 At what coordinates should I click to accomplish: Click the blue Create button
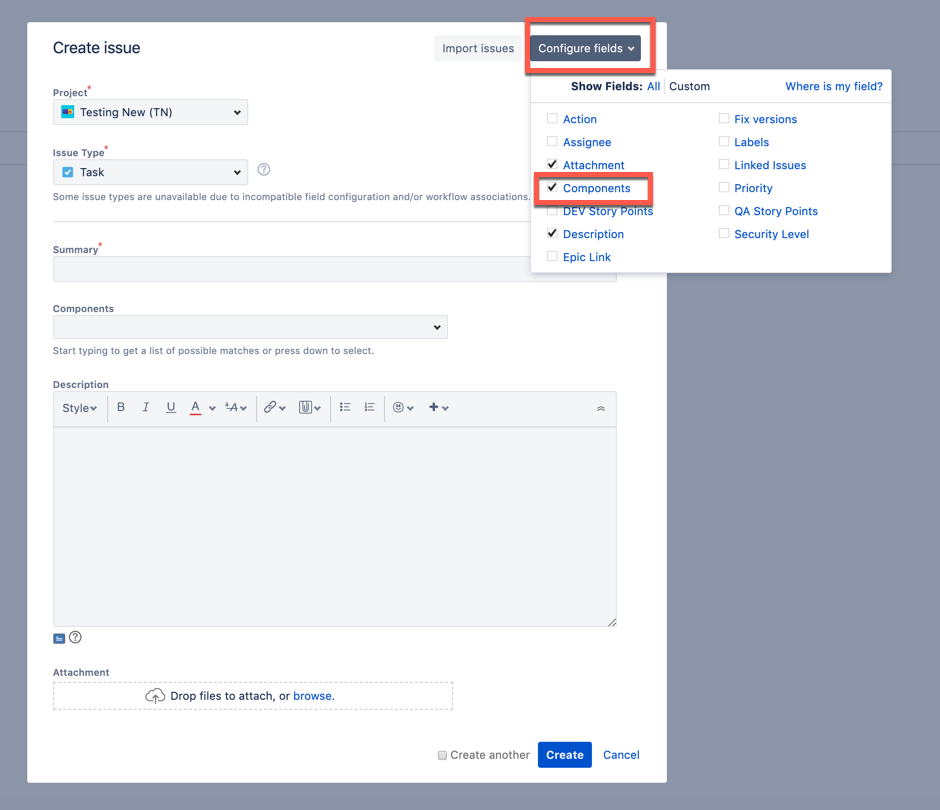(x=565, y=755)
